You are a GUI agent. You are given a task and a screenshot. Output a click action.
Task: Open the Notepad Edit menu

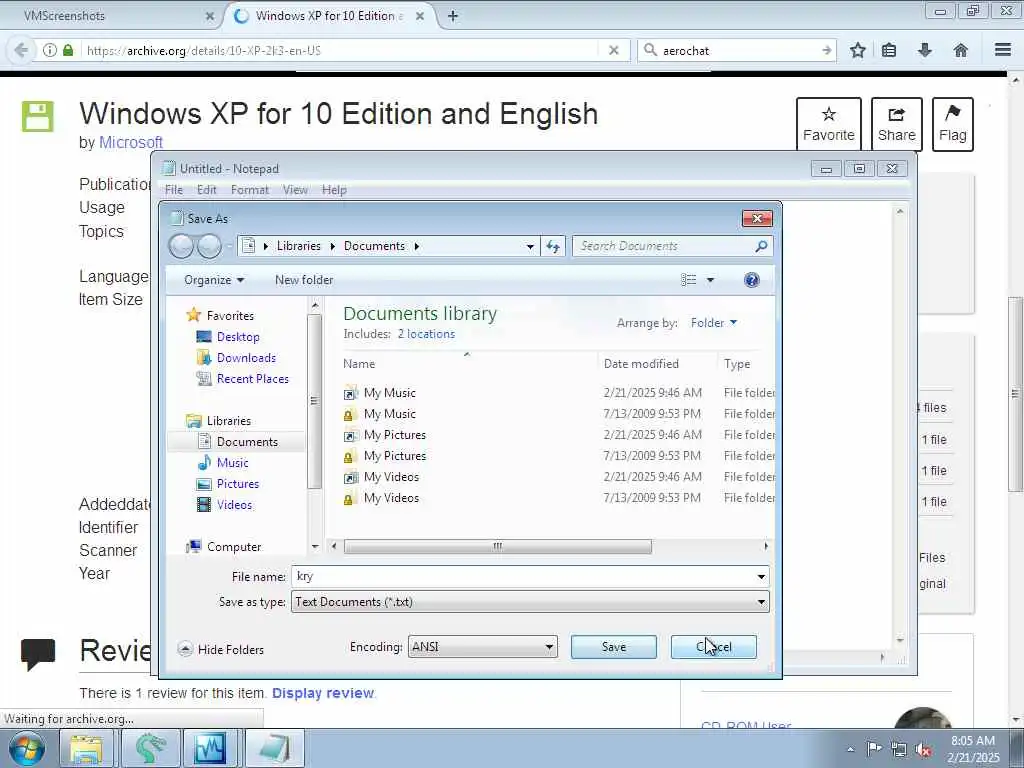(x=206, y=190)
